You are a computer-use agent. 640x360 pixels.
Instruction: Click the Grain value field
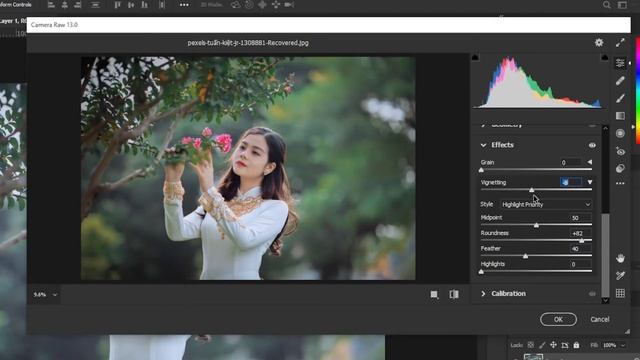click(571, 162)
